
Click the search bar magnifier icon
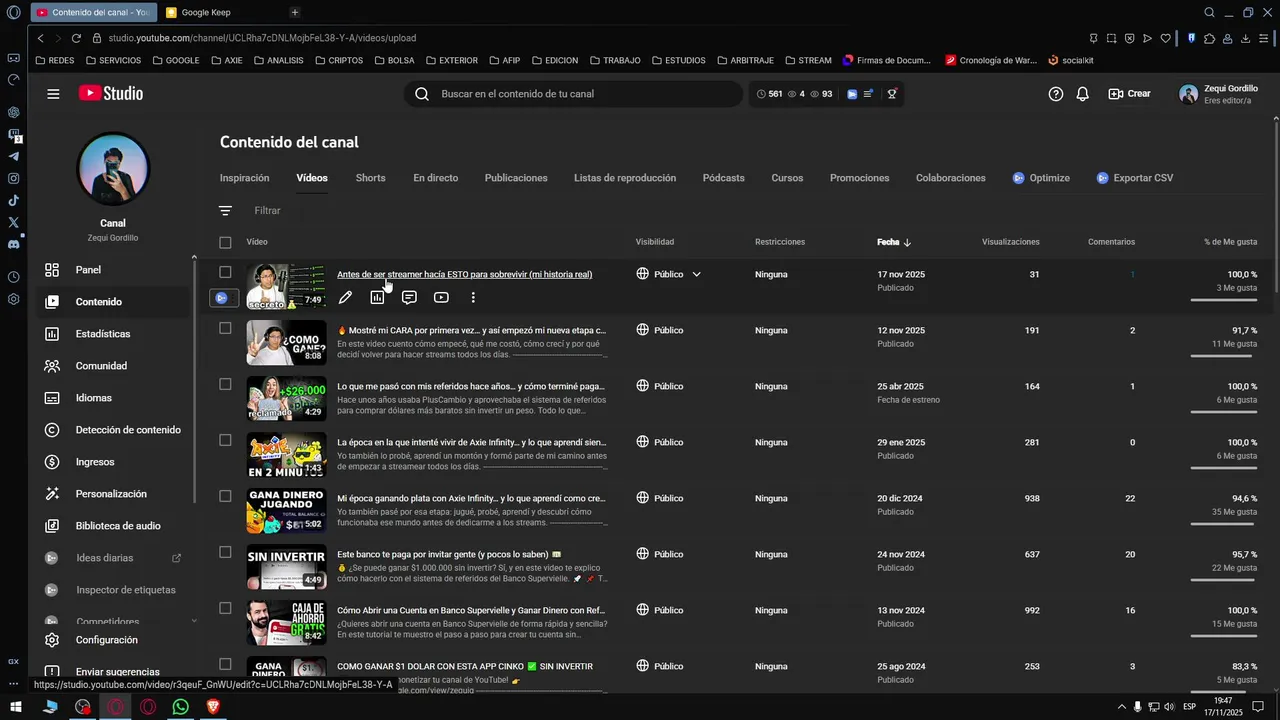pyautogui.click(x=422, y=94)
